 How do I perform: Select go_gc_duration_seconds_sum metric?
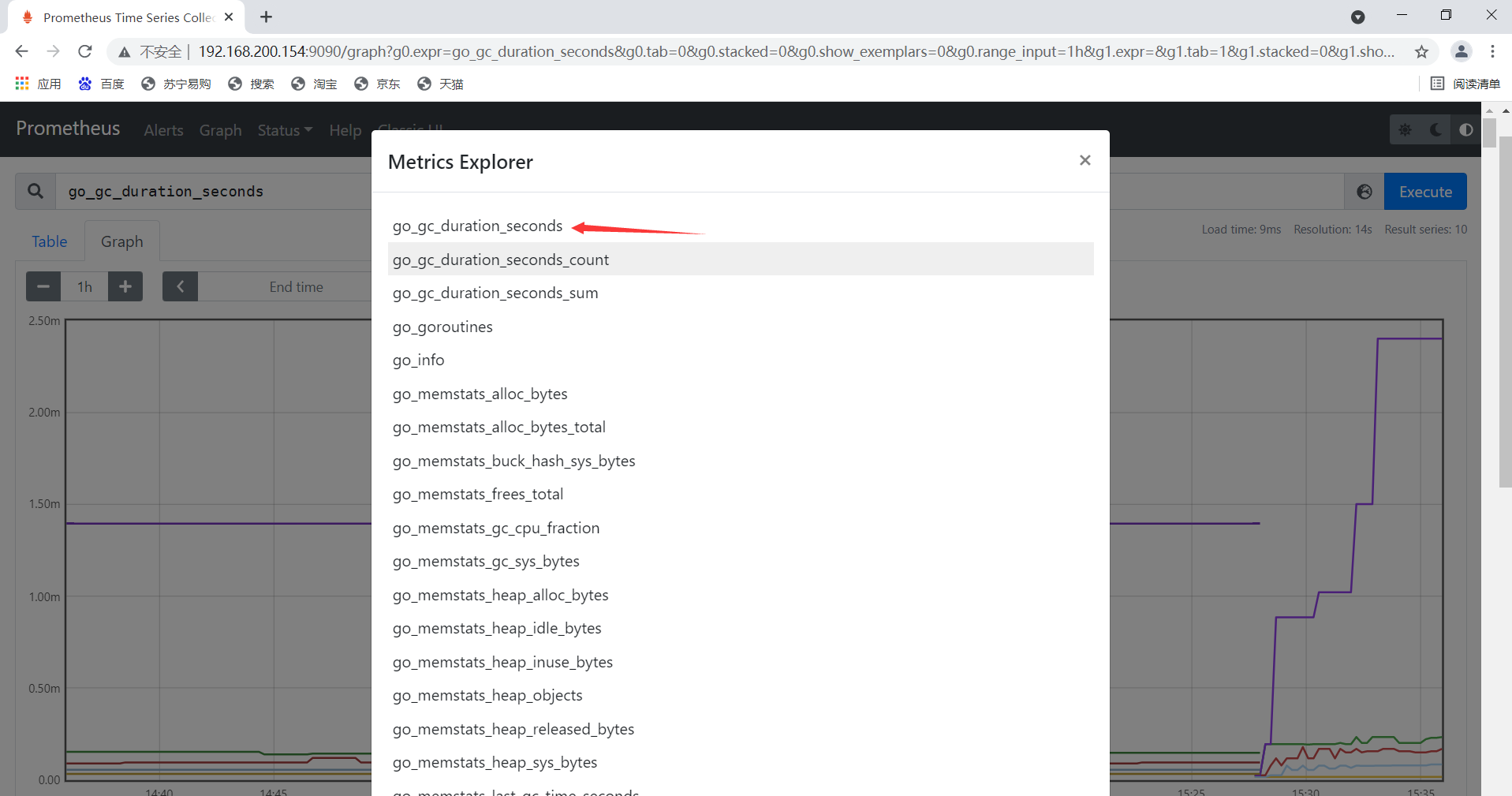[x=741, y=293]
